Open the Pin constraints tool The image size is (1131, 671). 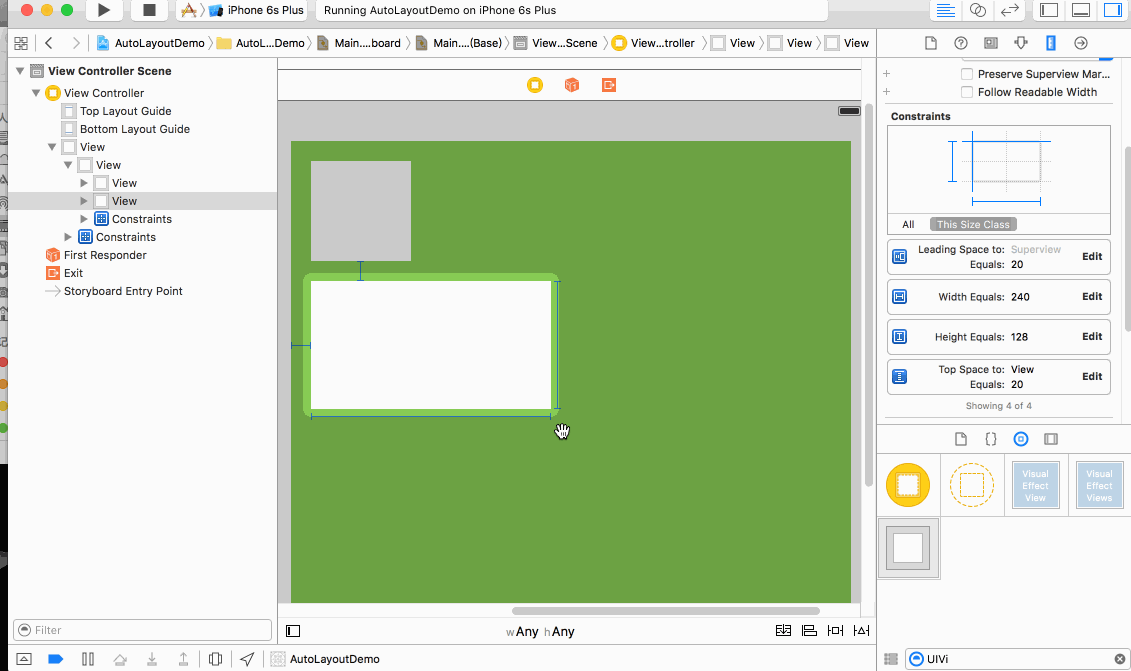click(835, 631)
